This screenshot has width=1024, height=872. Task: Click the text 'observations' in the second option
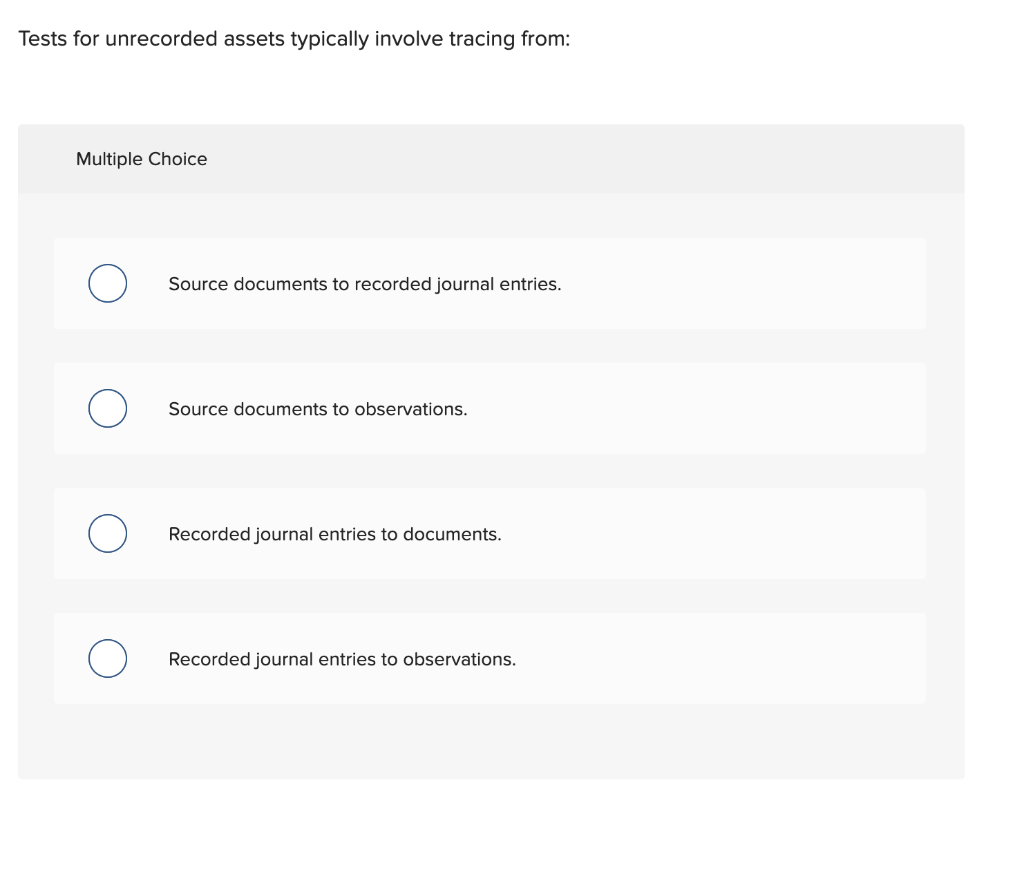click(x=411, y=408)
